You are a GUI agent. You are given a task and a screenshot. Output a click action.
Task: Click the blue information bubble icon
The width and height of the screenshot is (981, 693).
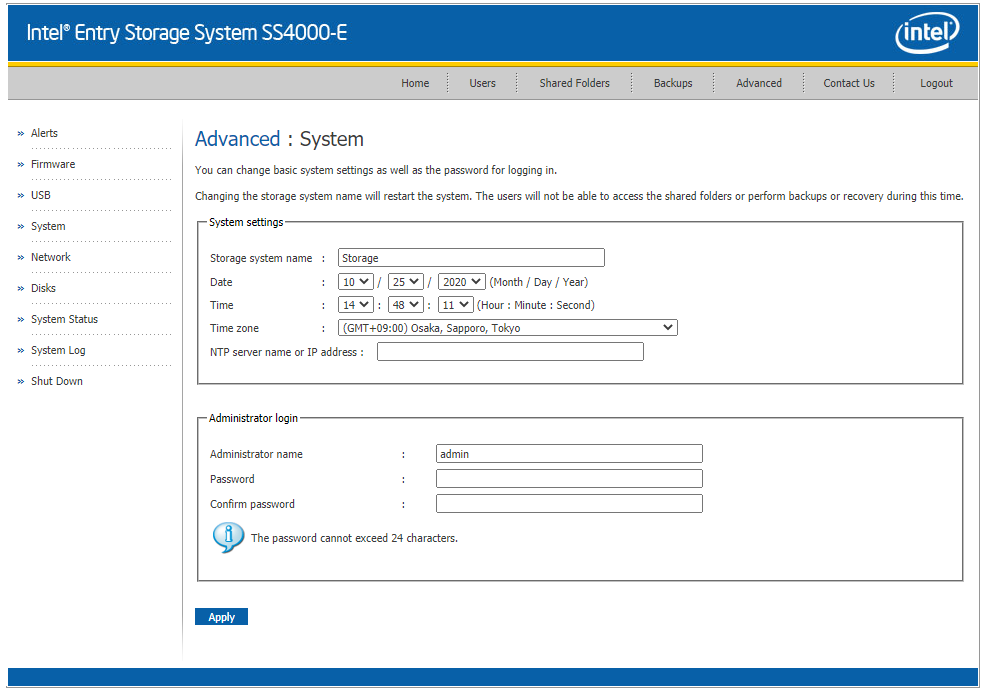(x=228, y=538)
